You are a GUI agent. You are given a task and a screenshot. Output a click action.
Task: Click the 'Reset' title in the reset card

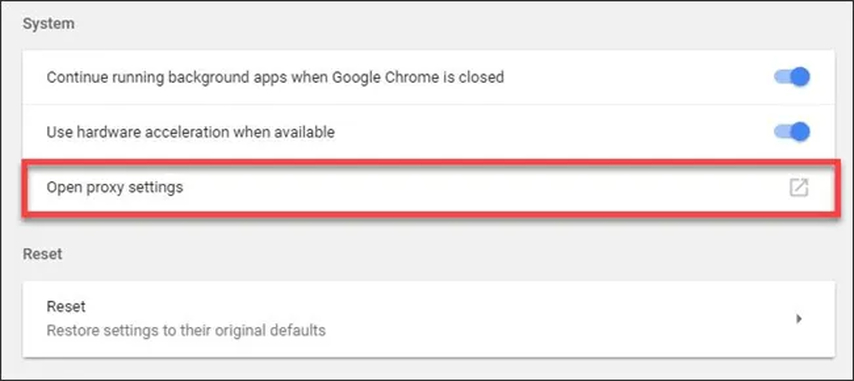pos(66,306)
